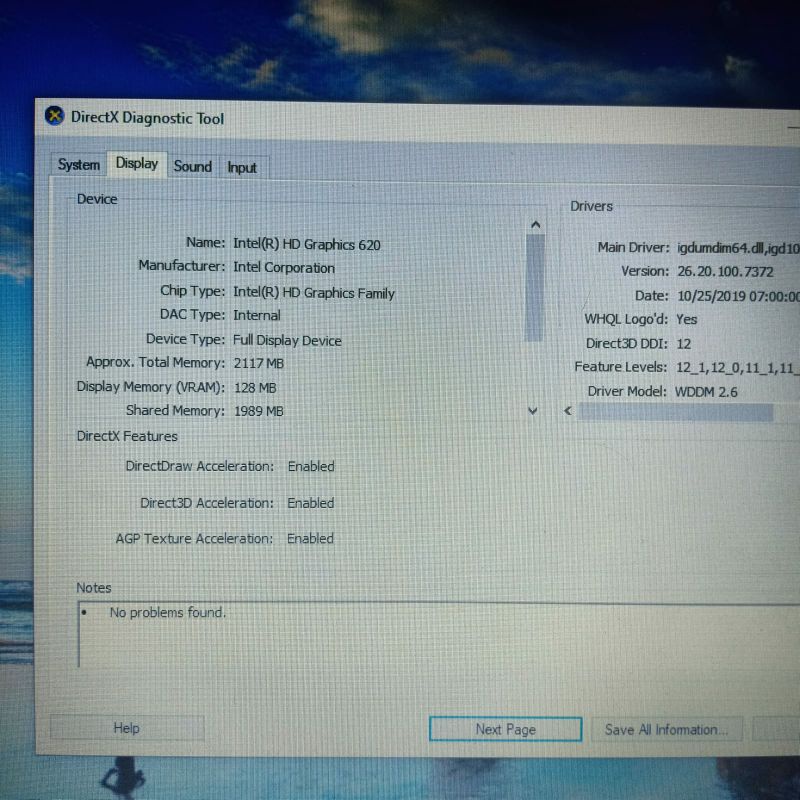Click the Device panel scroll down arrow

[x=533, y=411]
